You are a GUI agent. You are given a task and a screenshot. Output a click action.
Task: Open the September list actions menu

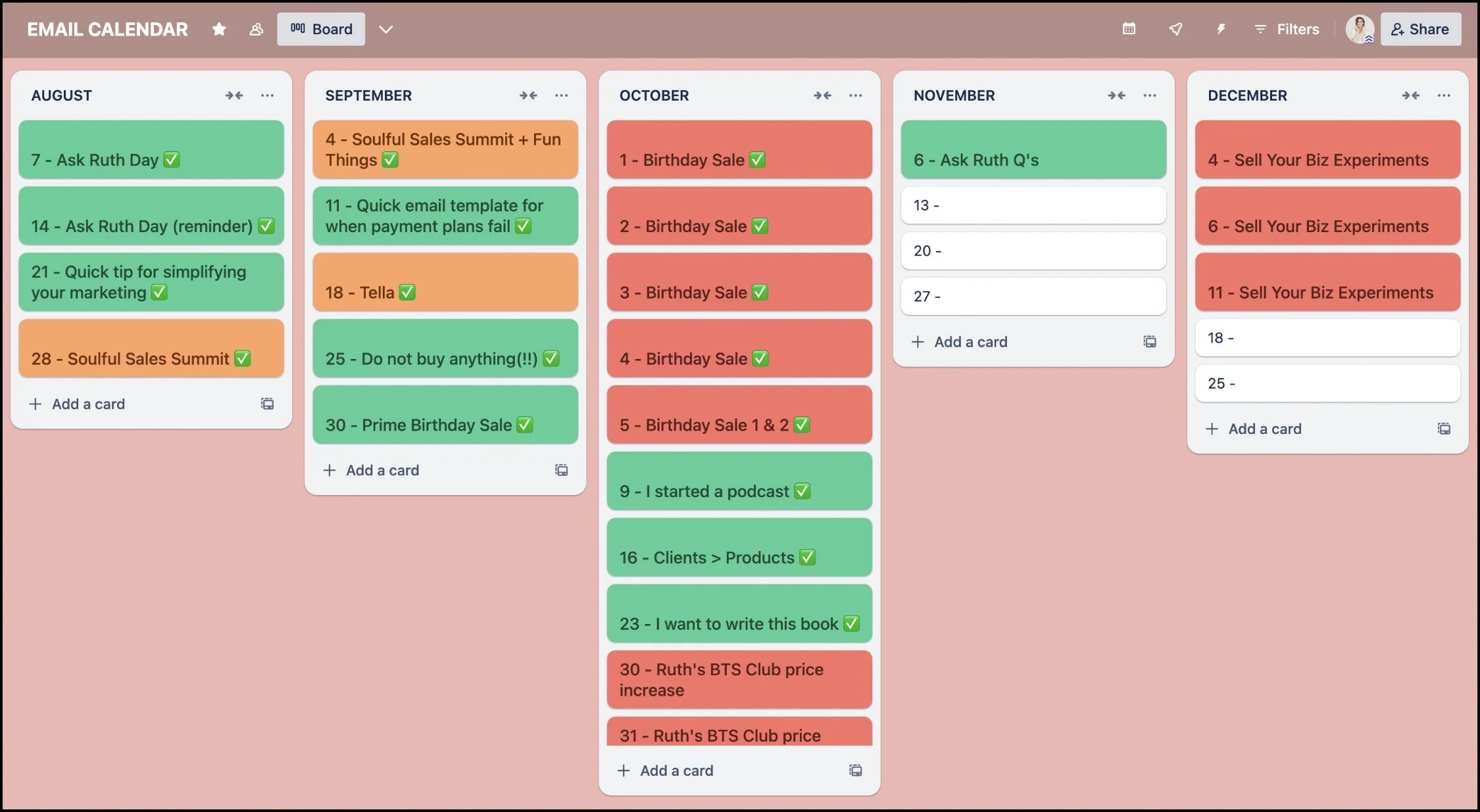[561, 95]
